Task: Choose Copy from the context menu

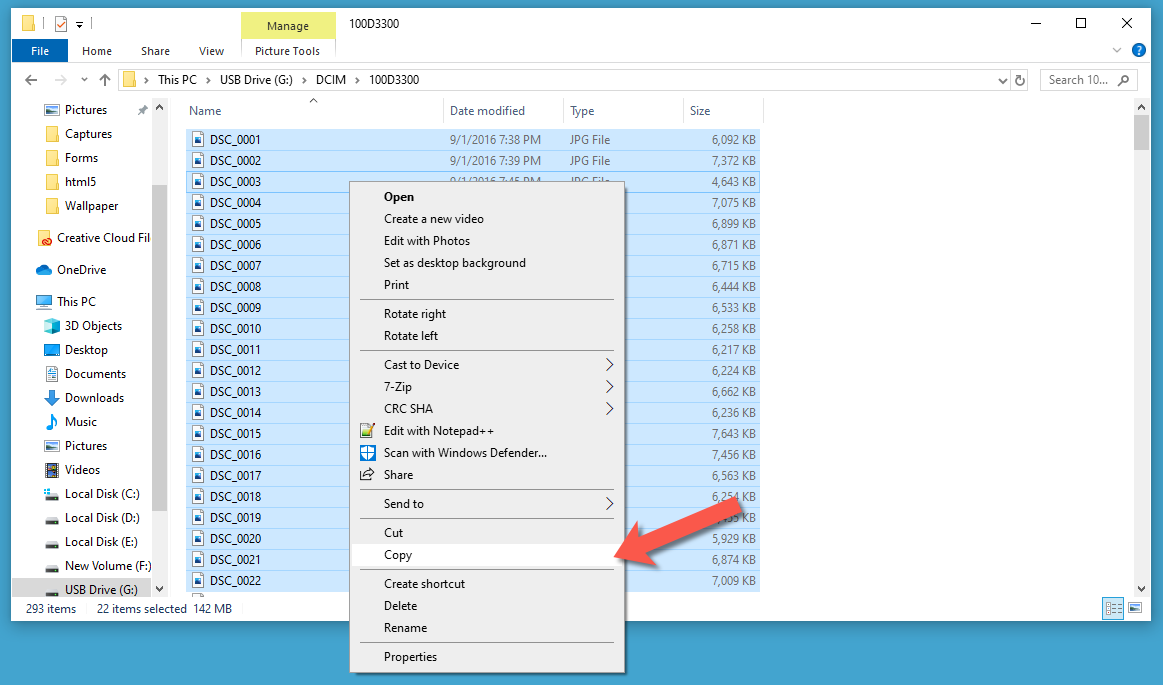Action: (x=398, y=555)
